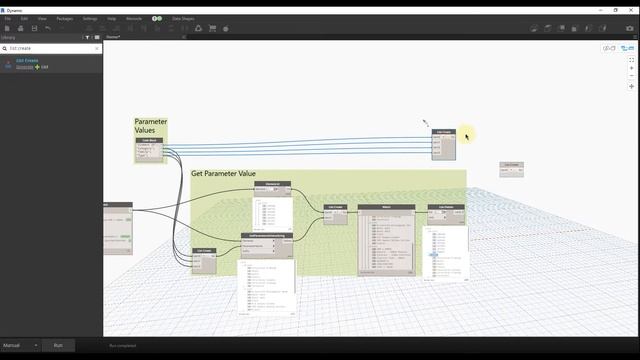
Task: Click the canvas zoom out minus icon
Action: point(631,76)
